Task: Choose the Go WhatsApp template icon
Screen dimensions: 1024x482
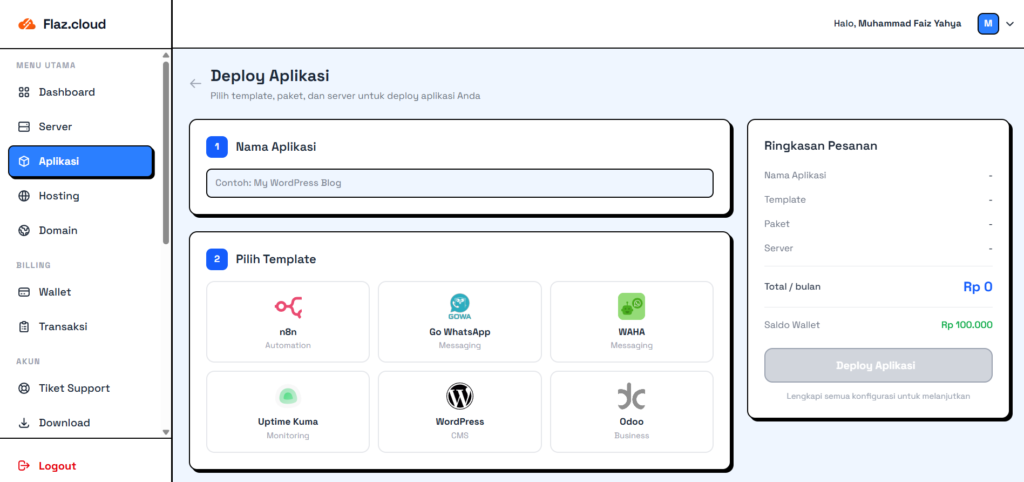Action: click(x=460, y=307)
